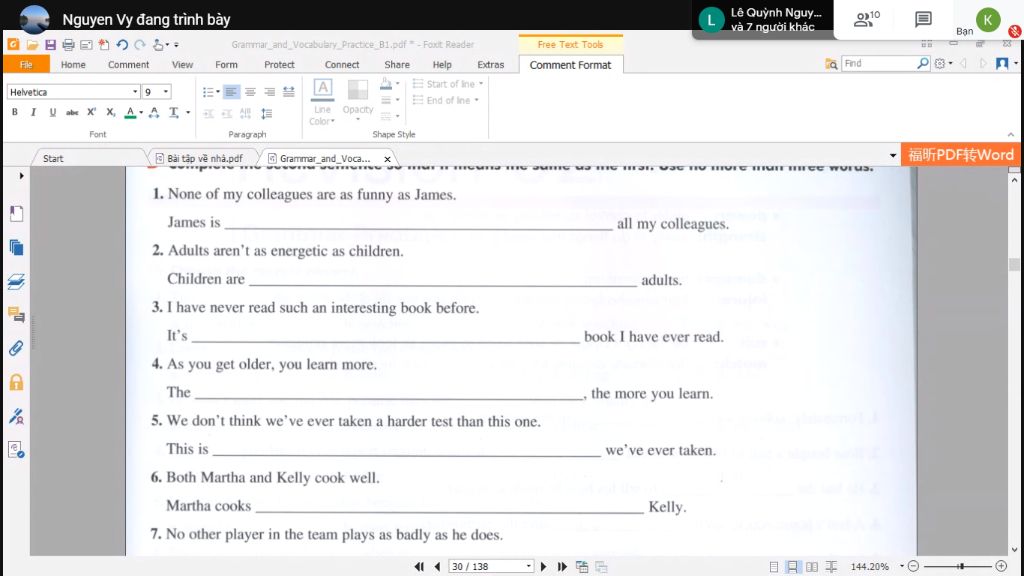
Task: Open the Comments panel icon
Action: click(x=16, y=315)
